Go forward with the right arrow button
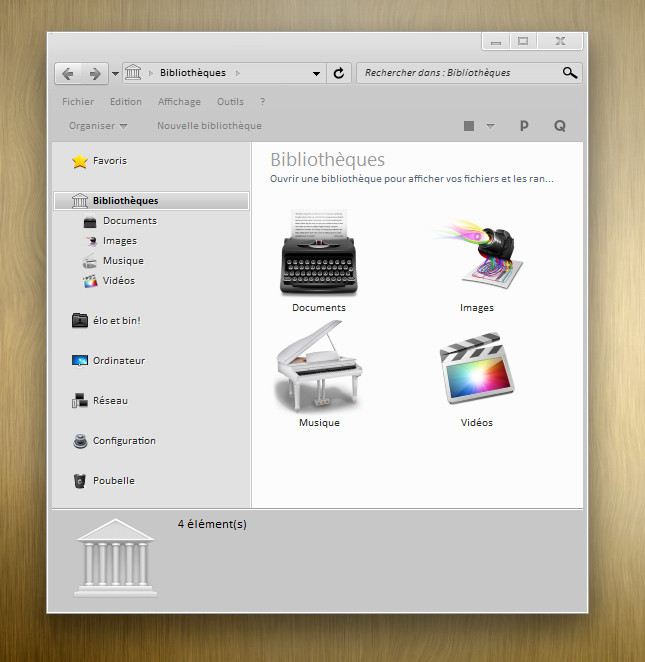This screenshot has width=645, height=662. [95, 74]
